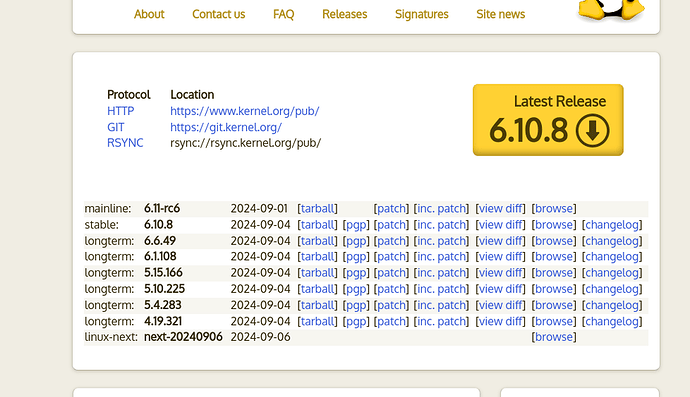This screenshot has height=397, width=690.
Task: Open patch for stable 6.10.8
Action: coord(391,224)
